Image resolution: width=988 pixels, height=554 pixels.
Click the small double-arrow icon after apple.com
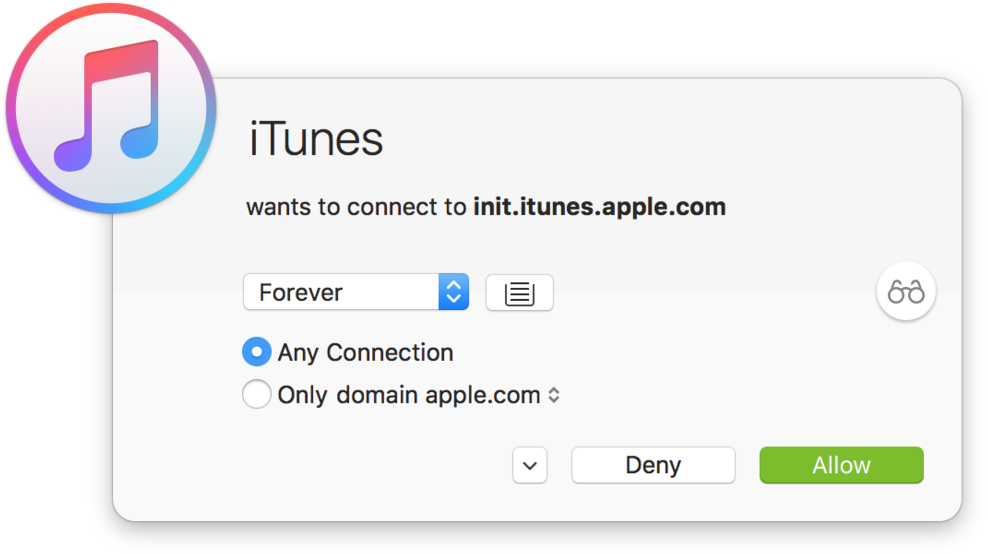coord(553,395)
